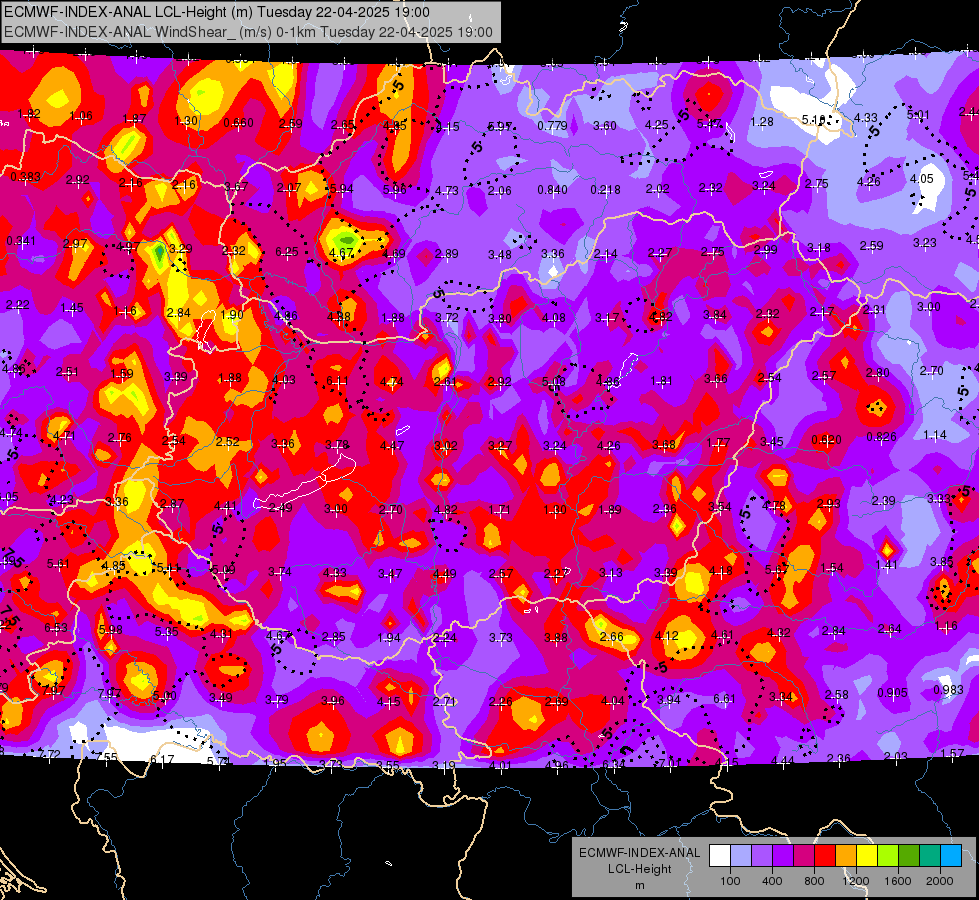The height and width of the screenshot is (900, 979).
Task: Click the wind shear value 1.14
Action: (x=935, y=435)
